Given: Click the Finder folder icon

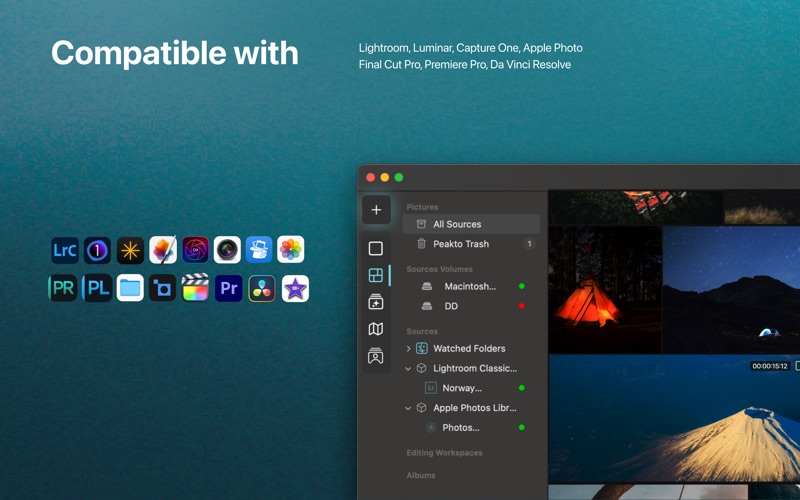Looking at the screenshot, I should click(x=130, y=288).
